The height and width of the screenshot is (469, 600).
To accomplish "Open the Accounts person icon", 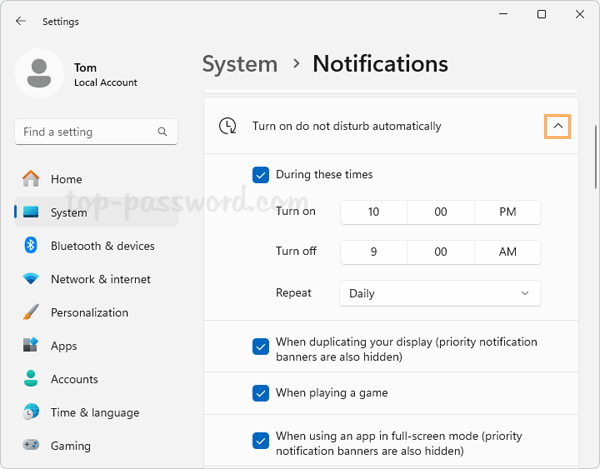I will pos(31,379).
